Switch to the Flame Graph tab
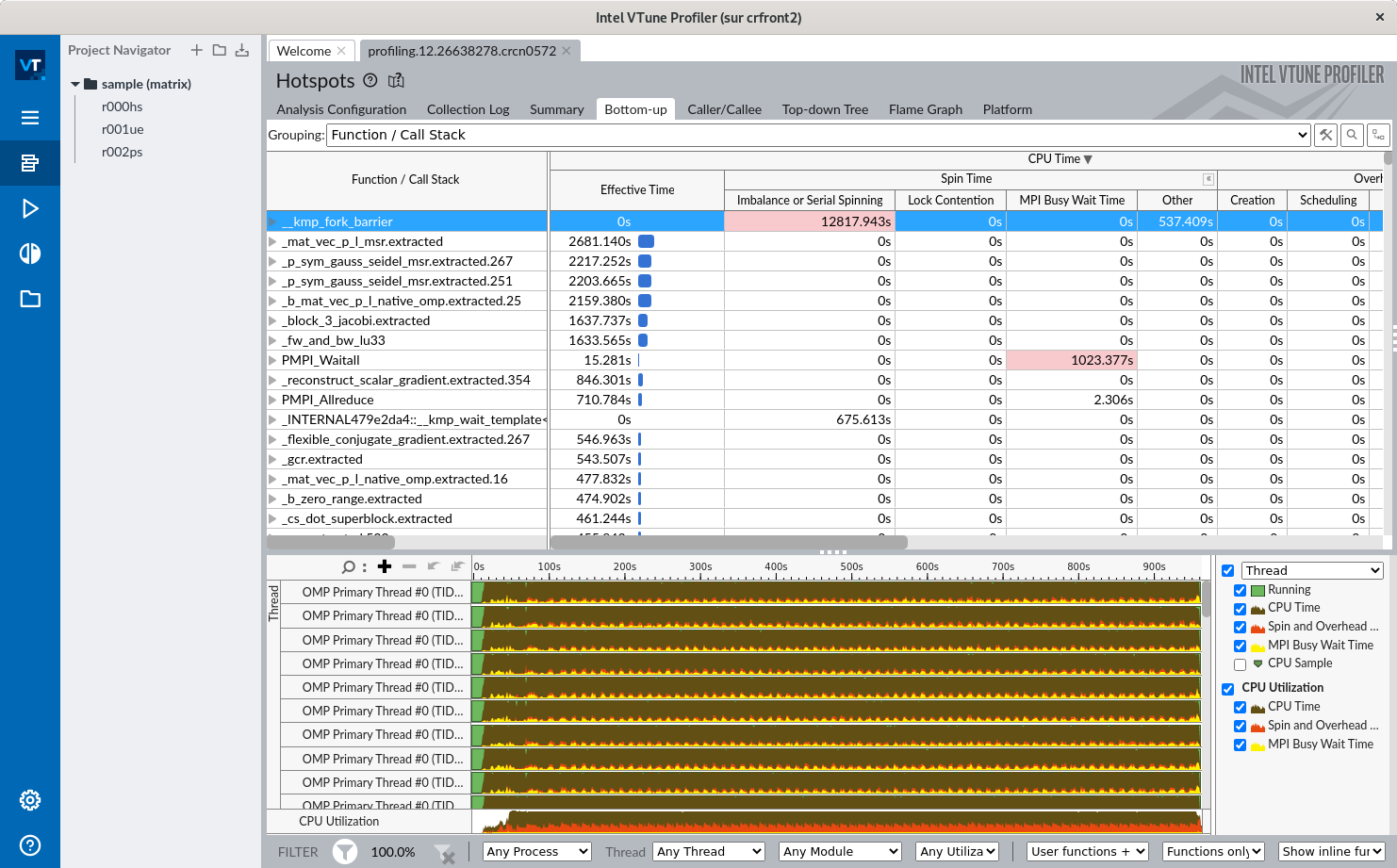The width and height of the screenshot is (1397, 868). tap(925, 109)
